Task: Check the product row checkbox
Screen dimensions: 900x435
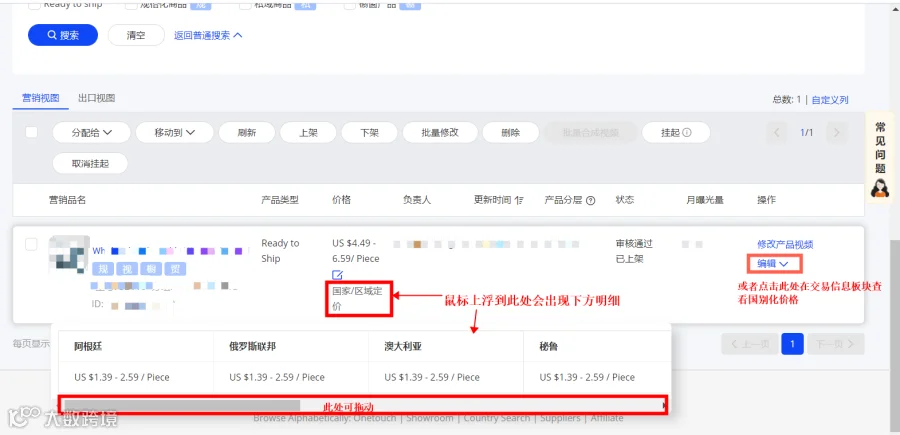Action: tap(32, 244)
